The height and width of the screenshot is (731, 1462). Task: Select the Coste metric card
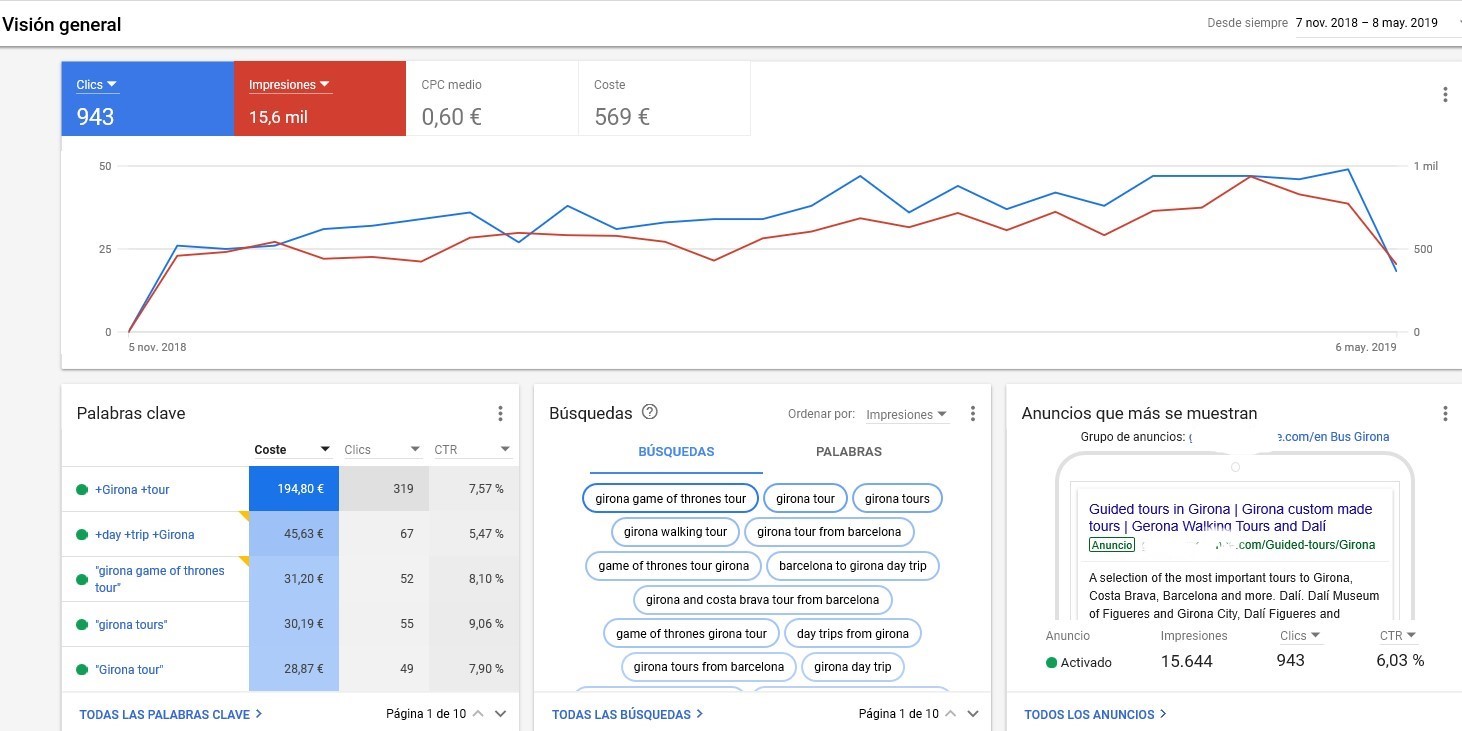pos(664,99)
